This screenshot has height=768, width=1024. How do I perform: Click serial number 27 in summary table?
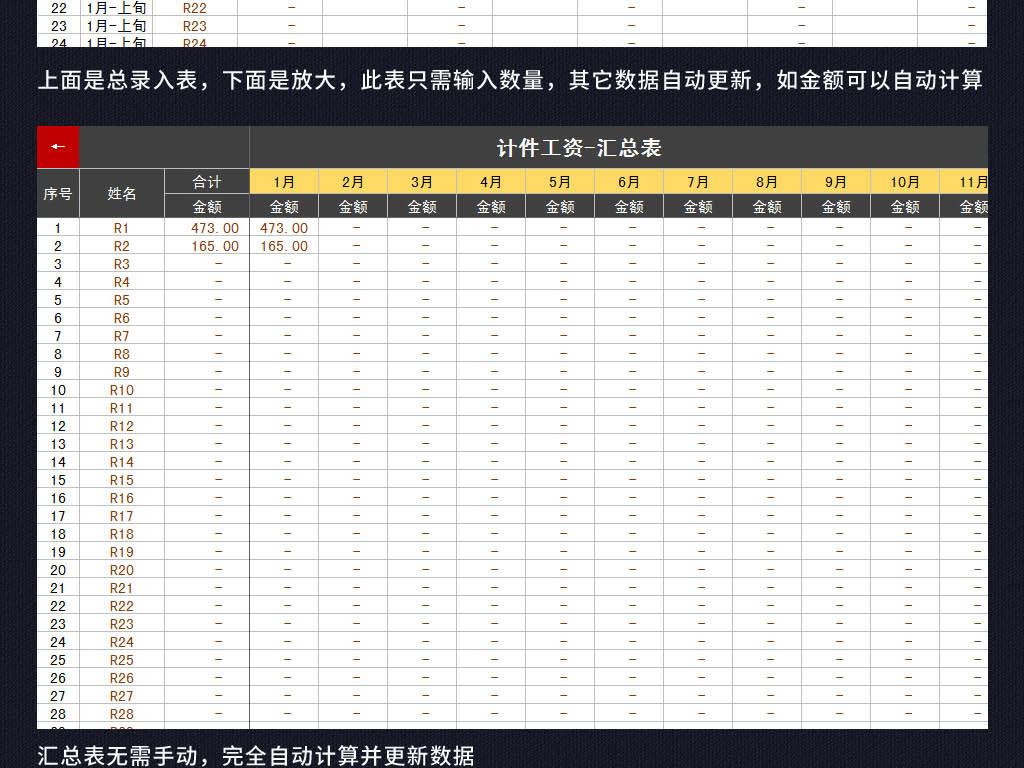click(x=58, y=696)
